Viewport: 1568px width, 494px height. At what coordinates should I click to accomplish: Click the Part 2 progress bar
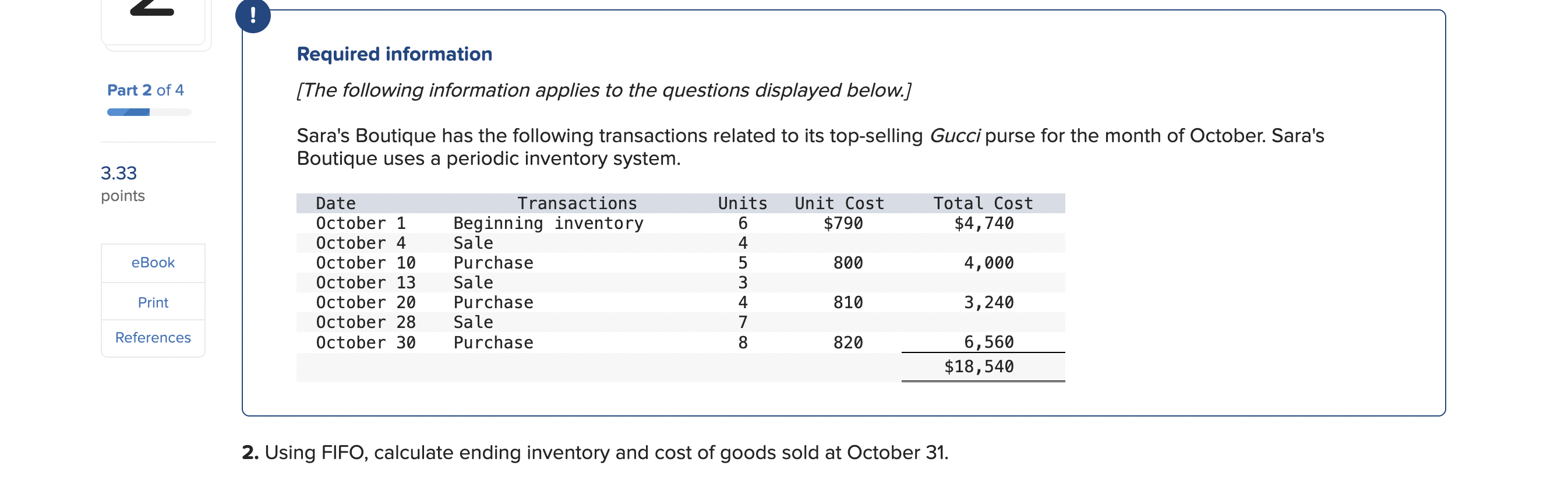tap(149, 112)
